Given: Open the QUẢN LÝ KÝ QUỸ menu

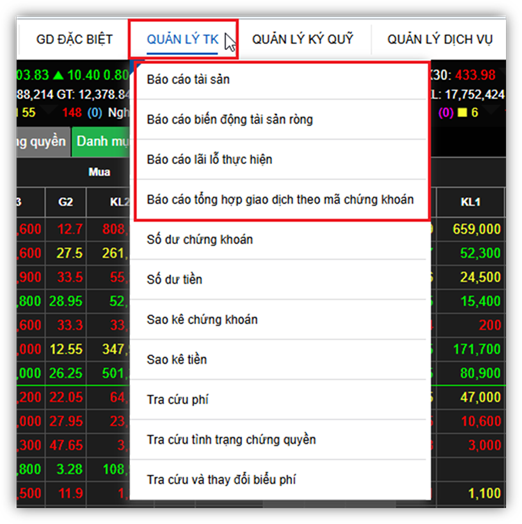Looking at the screenshot, I should pos(302,39).
